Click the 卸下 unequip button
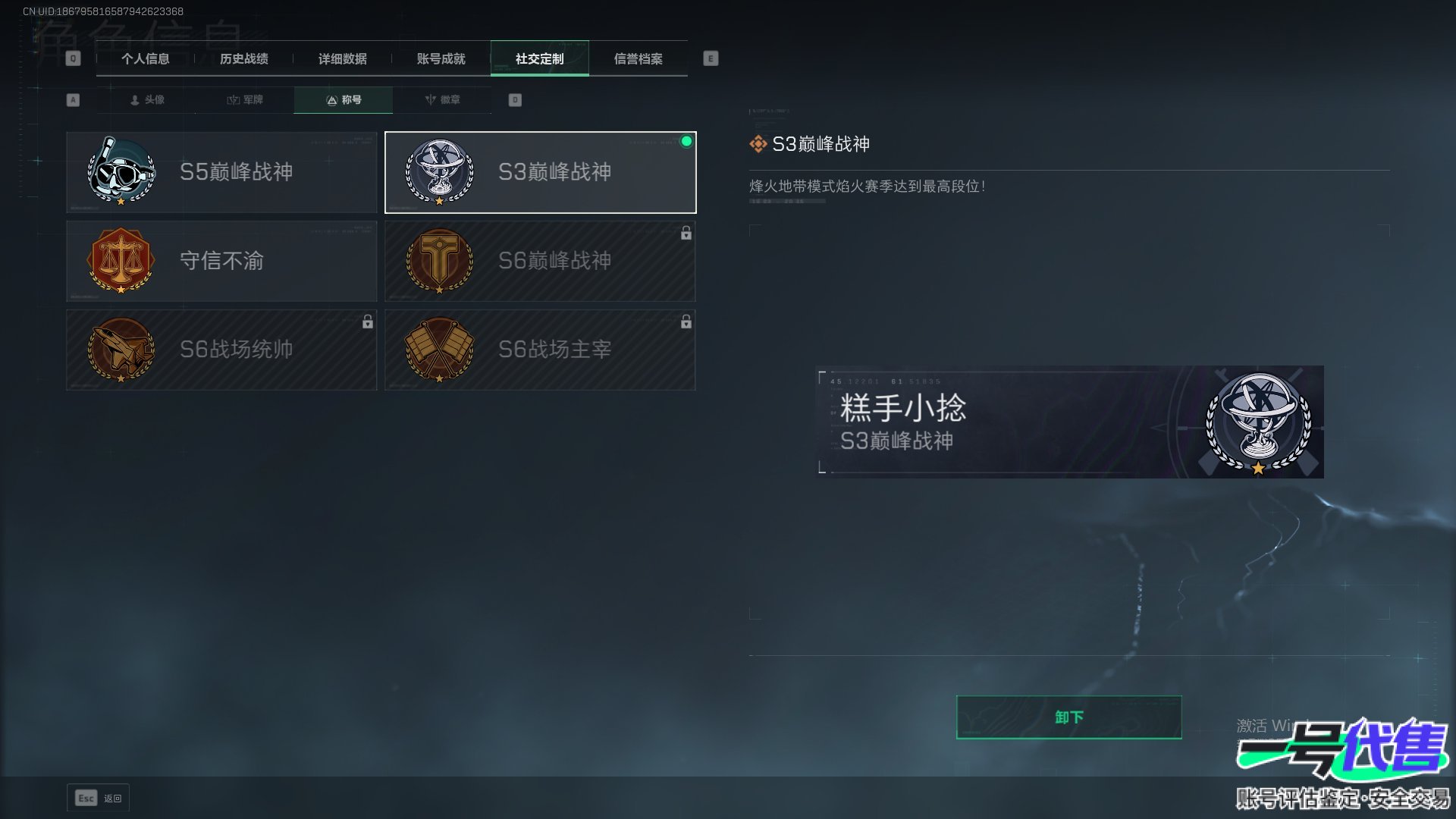This screenshot has height=819, width=1456. coord(1069,717)
